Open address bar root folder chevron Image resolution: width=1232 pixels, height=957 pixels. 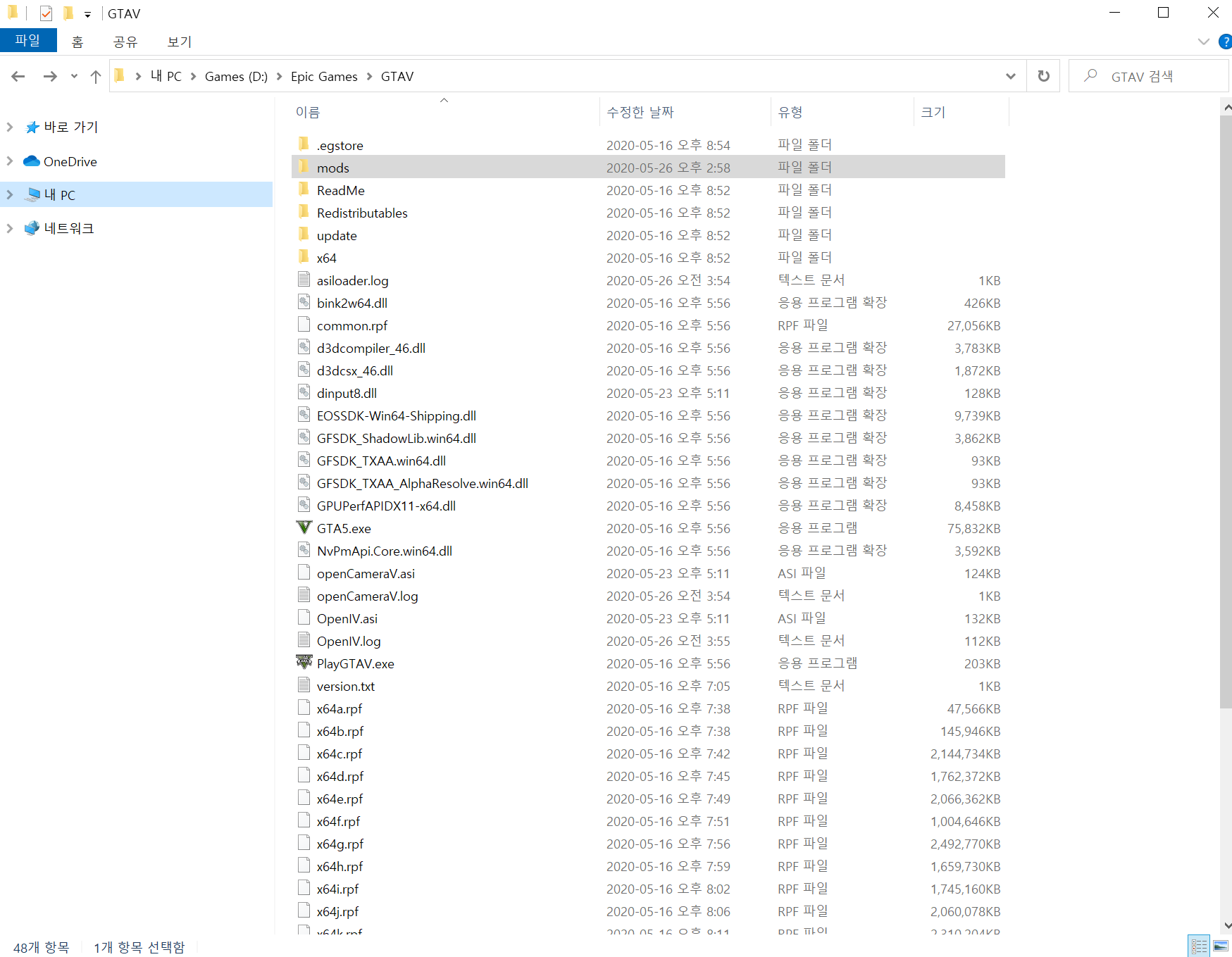pyautogui.click(x=138, y=76)
